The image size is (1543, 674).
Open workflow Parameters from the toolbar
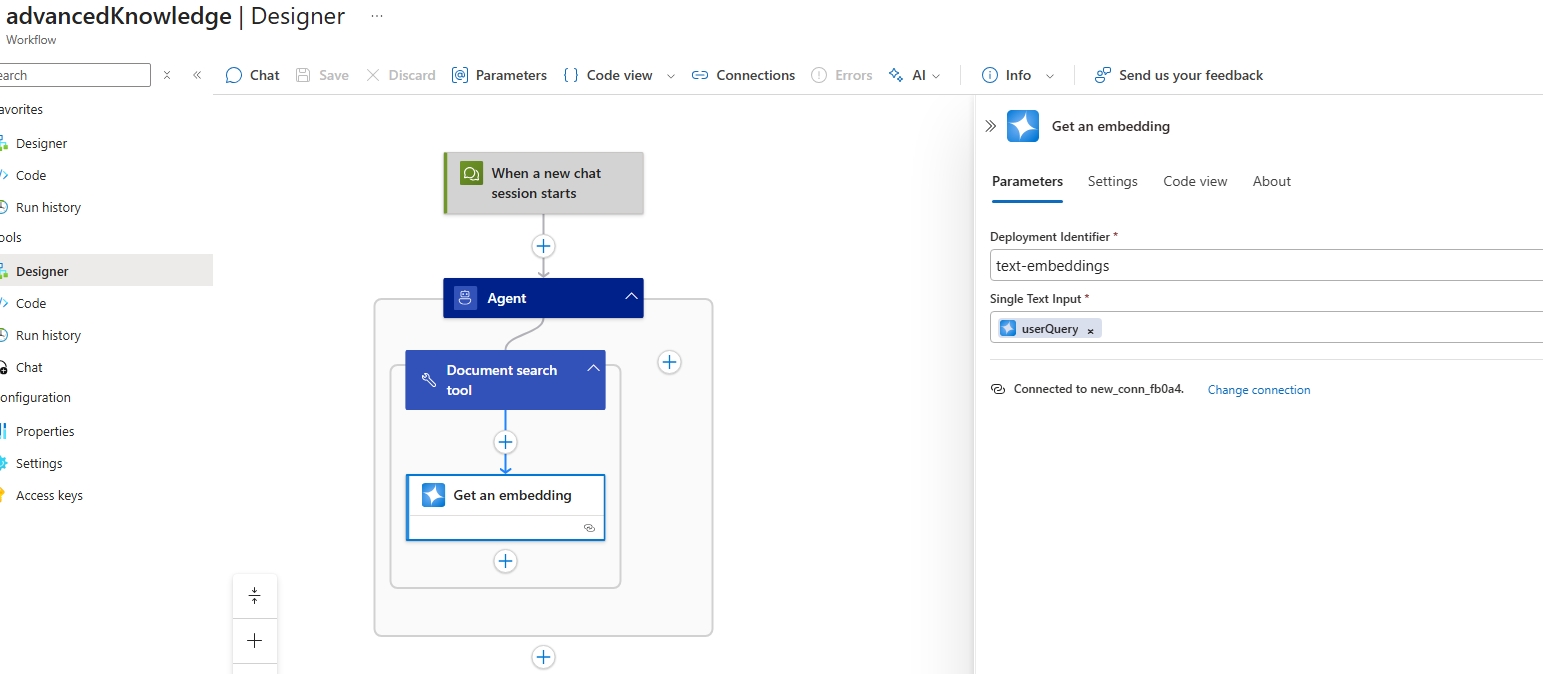[499, 75]
